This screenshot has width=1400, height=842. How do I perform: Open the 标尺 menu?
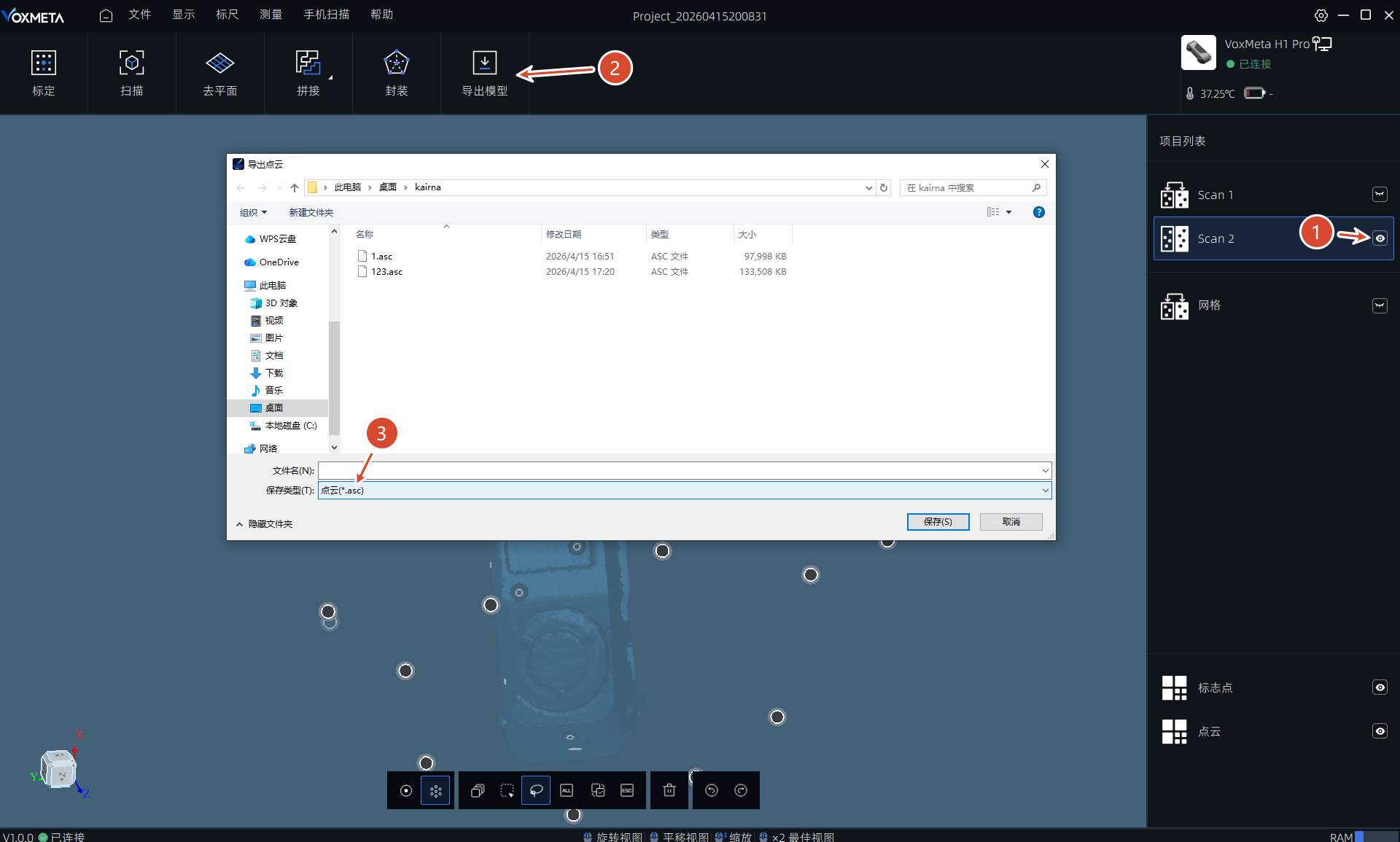227,15
